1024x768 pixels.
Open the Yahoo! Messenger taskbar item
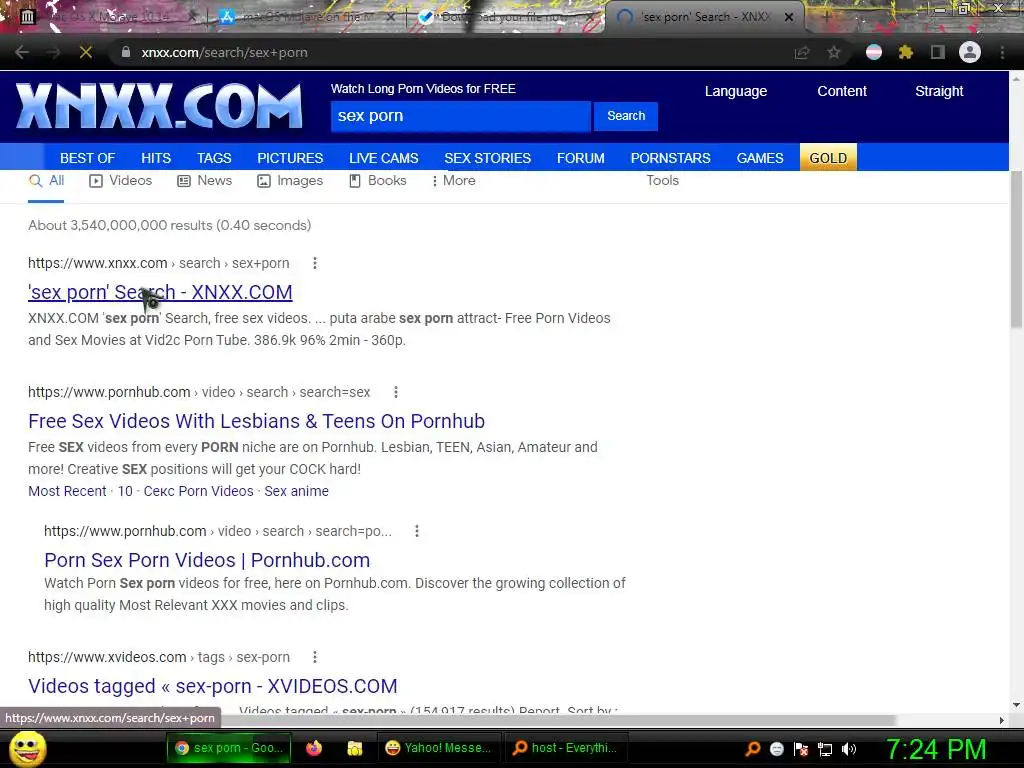pos(438,748)
